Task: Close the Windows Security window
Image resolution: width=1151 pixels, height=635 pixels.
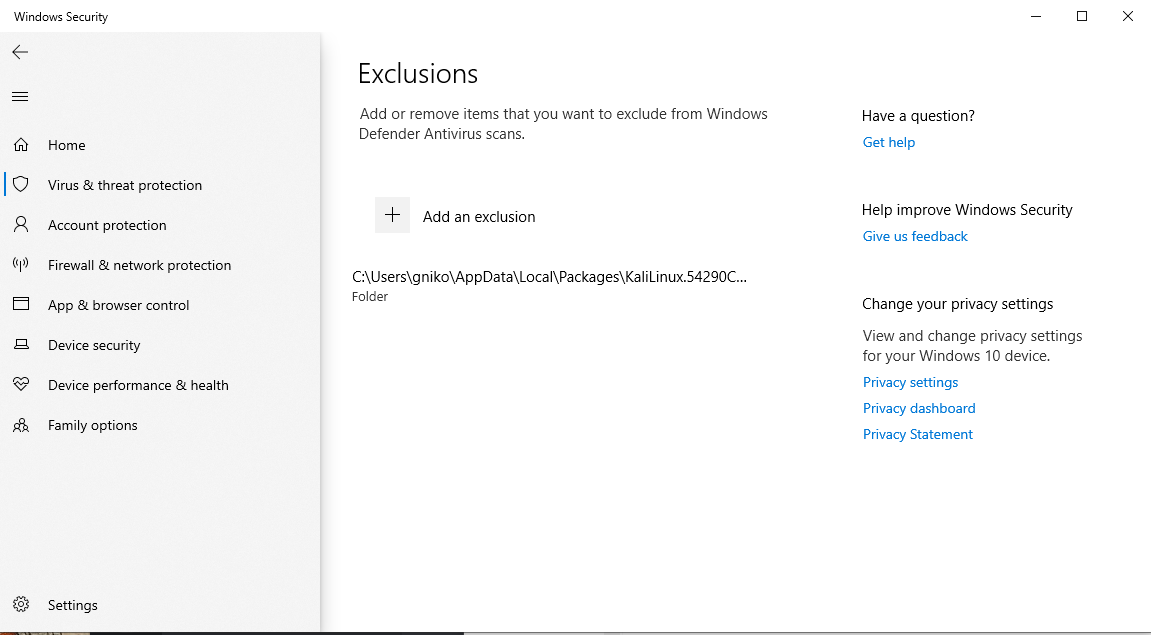Action: click(x=1128, y=16)
